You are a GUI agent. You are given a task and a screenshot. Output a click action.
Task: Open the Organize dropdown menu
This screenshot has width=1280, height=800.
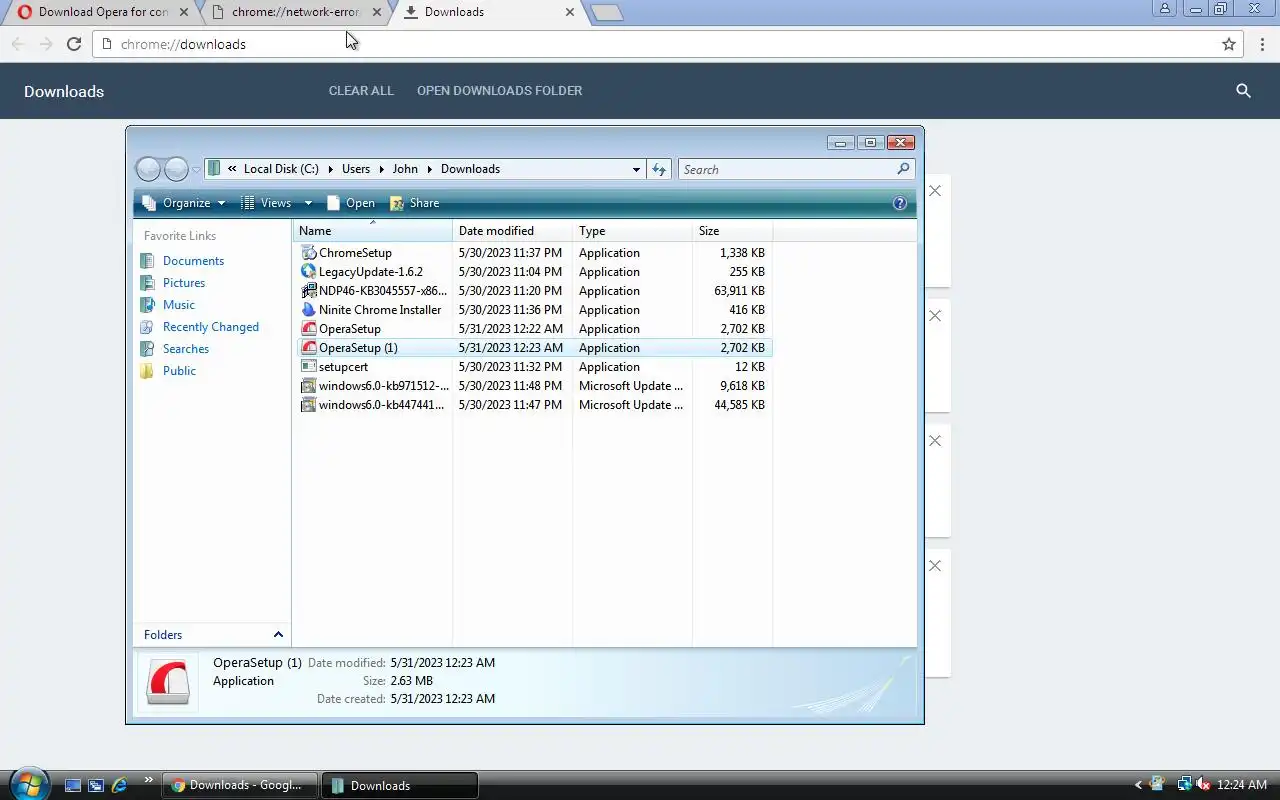coord(184,203)
